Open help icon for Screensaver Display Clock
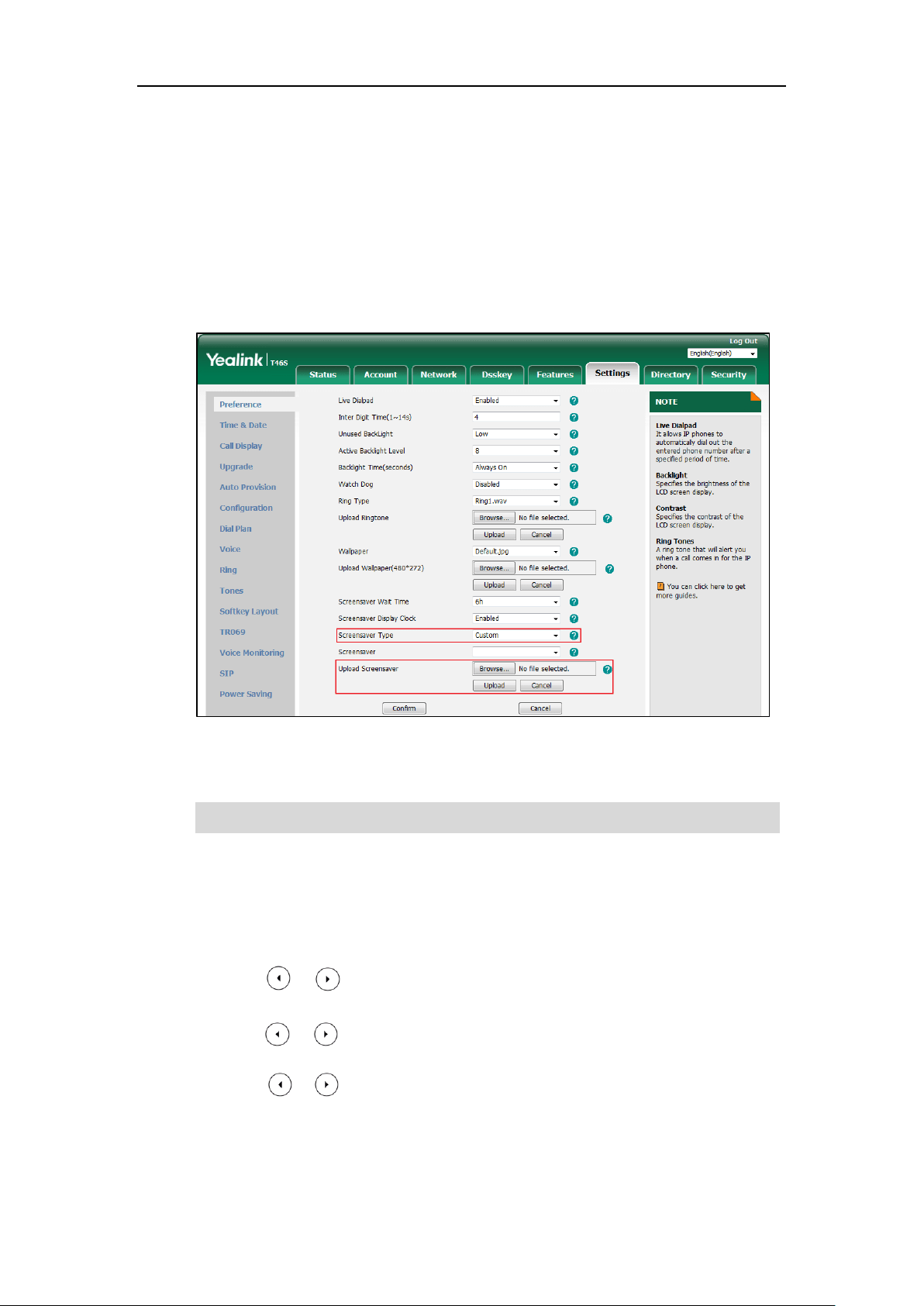Viewport: 924px width, 1306px height. tap(574, 619)
